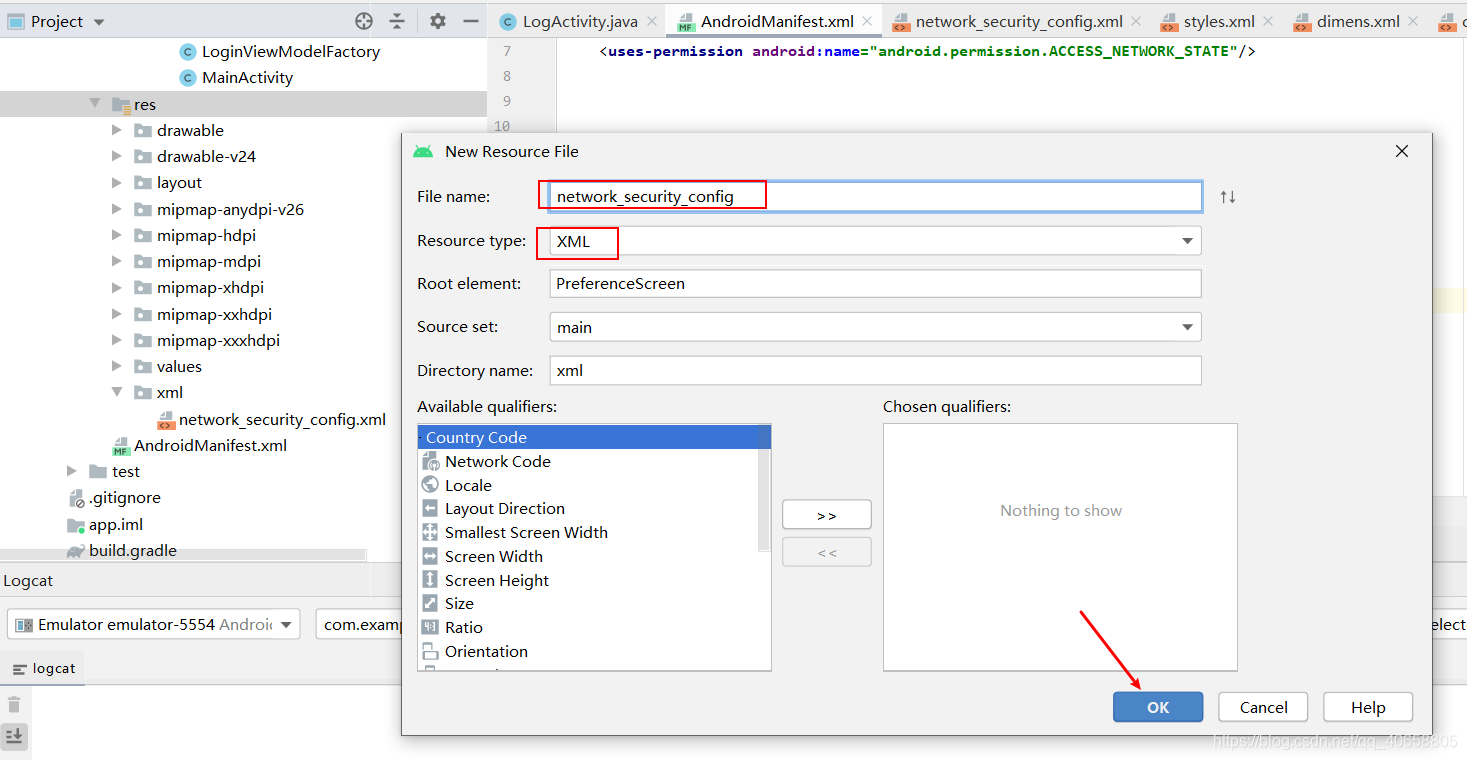Select Ratio qualifier
Viewport: 1467px width, 760px height.
tap(588, 628)
